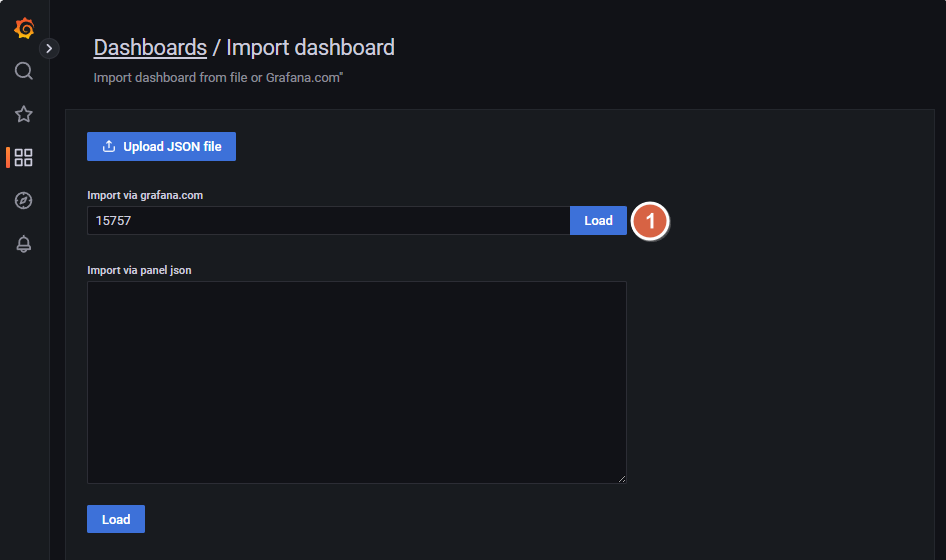Click the text area resize handle corner

click(x=621, y=479)
